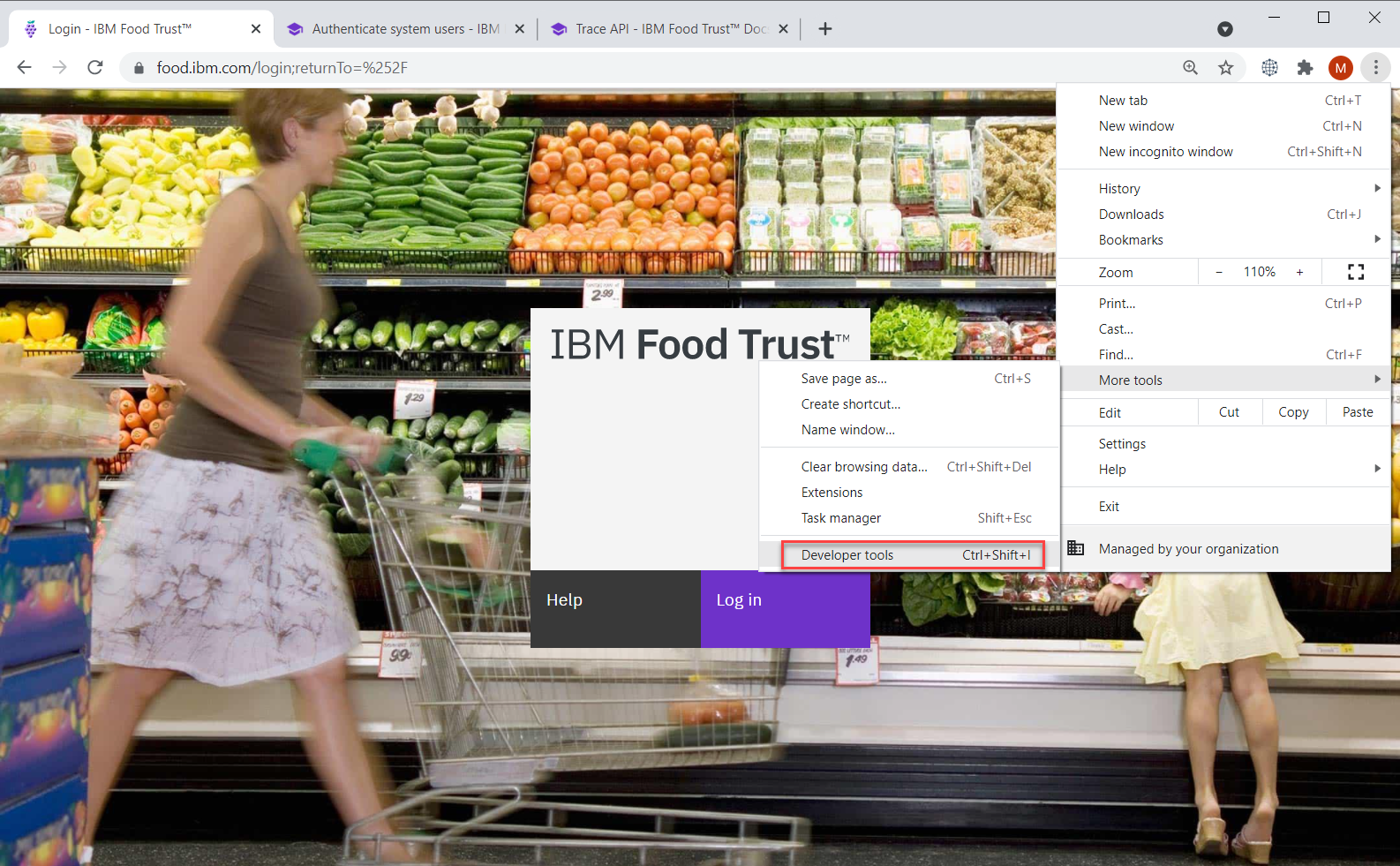Open the zoom magnifier icon in address bar

(1191, 67)
